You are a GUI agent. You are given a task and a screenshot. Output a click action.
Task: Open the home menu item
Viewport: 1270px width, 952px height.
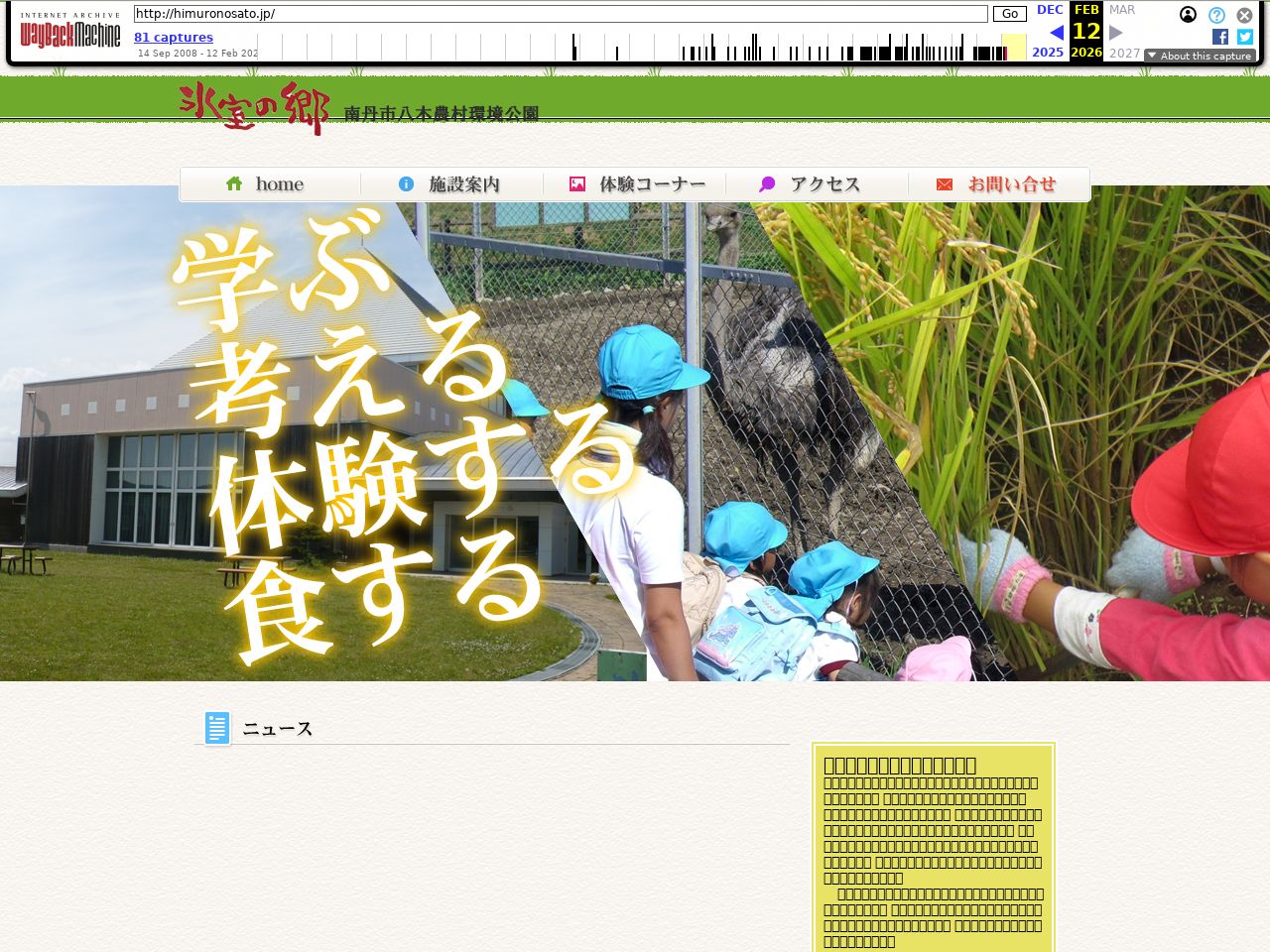(x=270, y=184)
